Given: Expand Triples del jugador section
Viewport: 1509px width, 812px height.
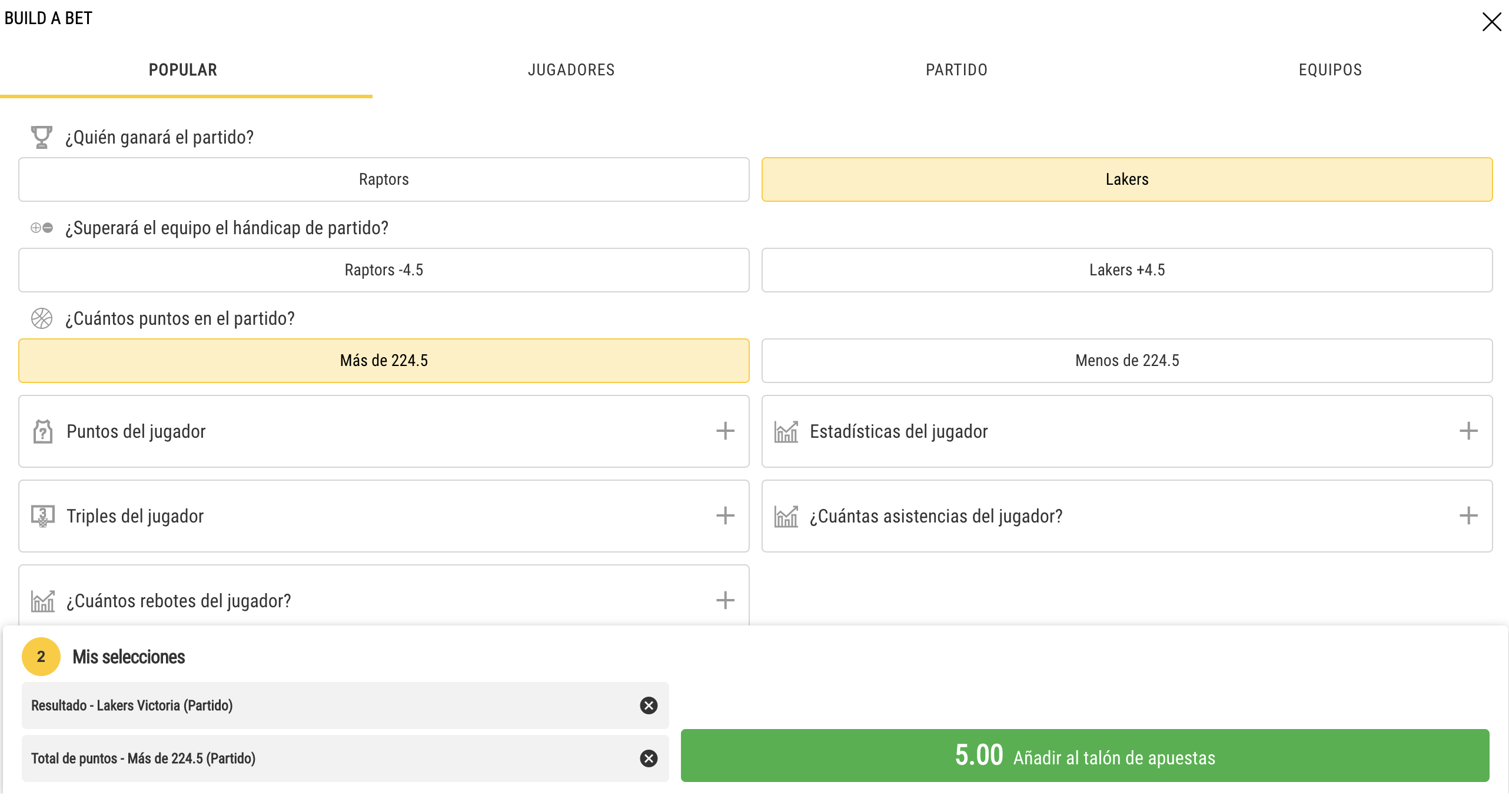Looking at the screenshot, I should [x=384, y=516].
